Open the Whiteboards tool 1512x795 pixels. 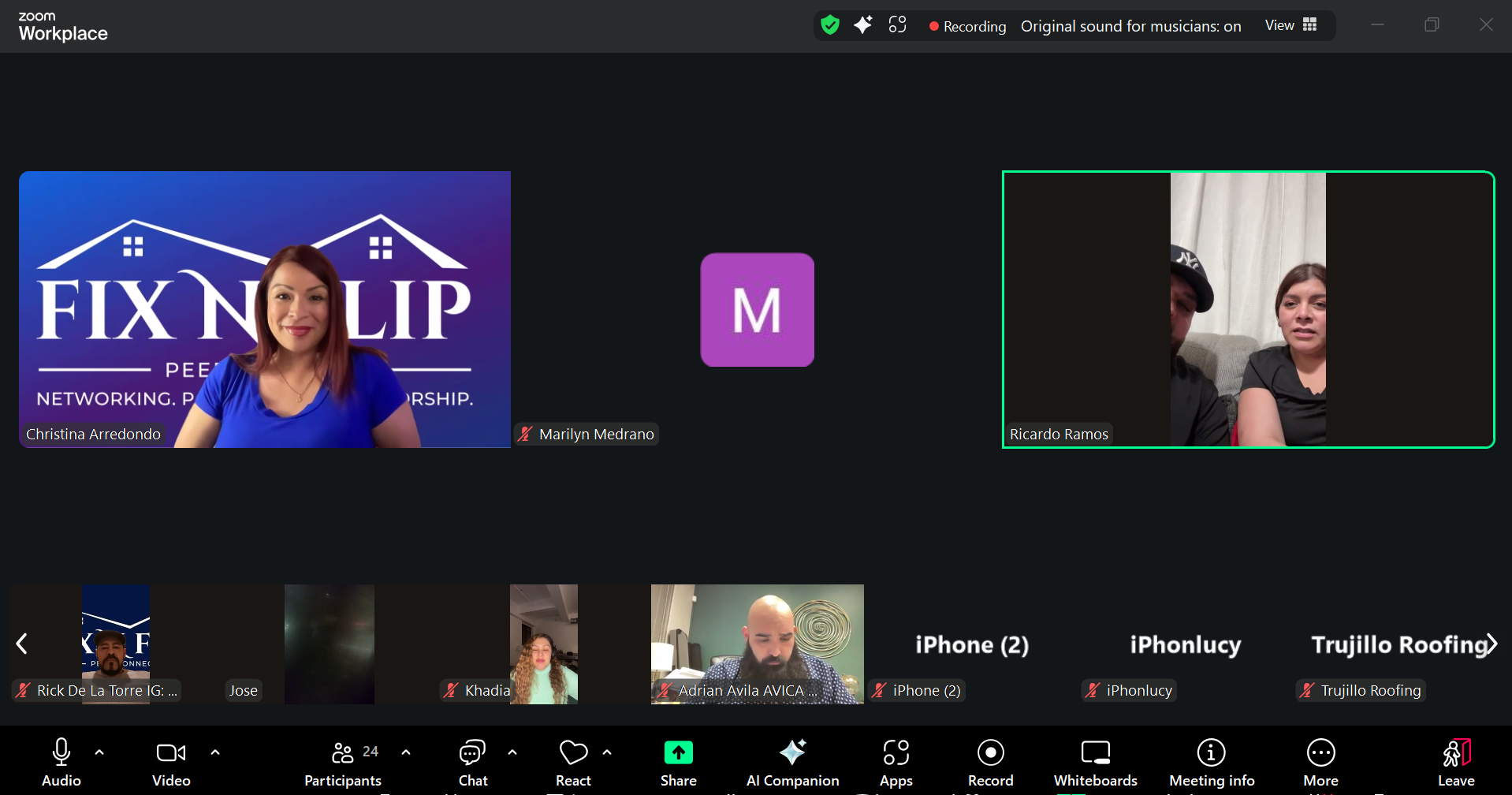coord(1095,762)
